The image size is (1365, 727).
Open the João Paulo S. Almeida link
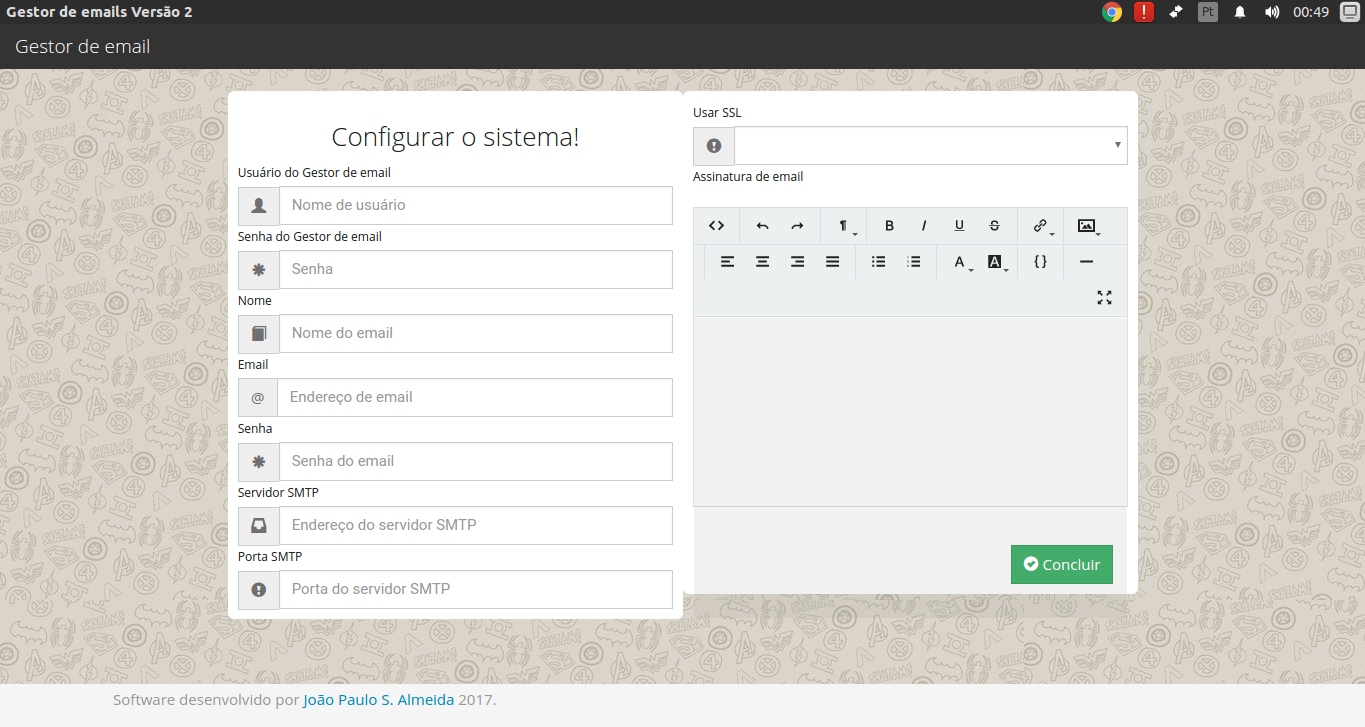pos(378,700)
